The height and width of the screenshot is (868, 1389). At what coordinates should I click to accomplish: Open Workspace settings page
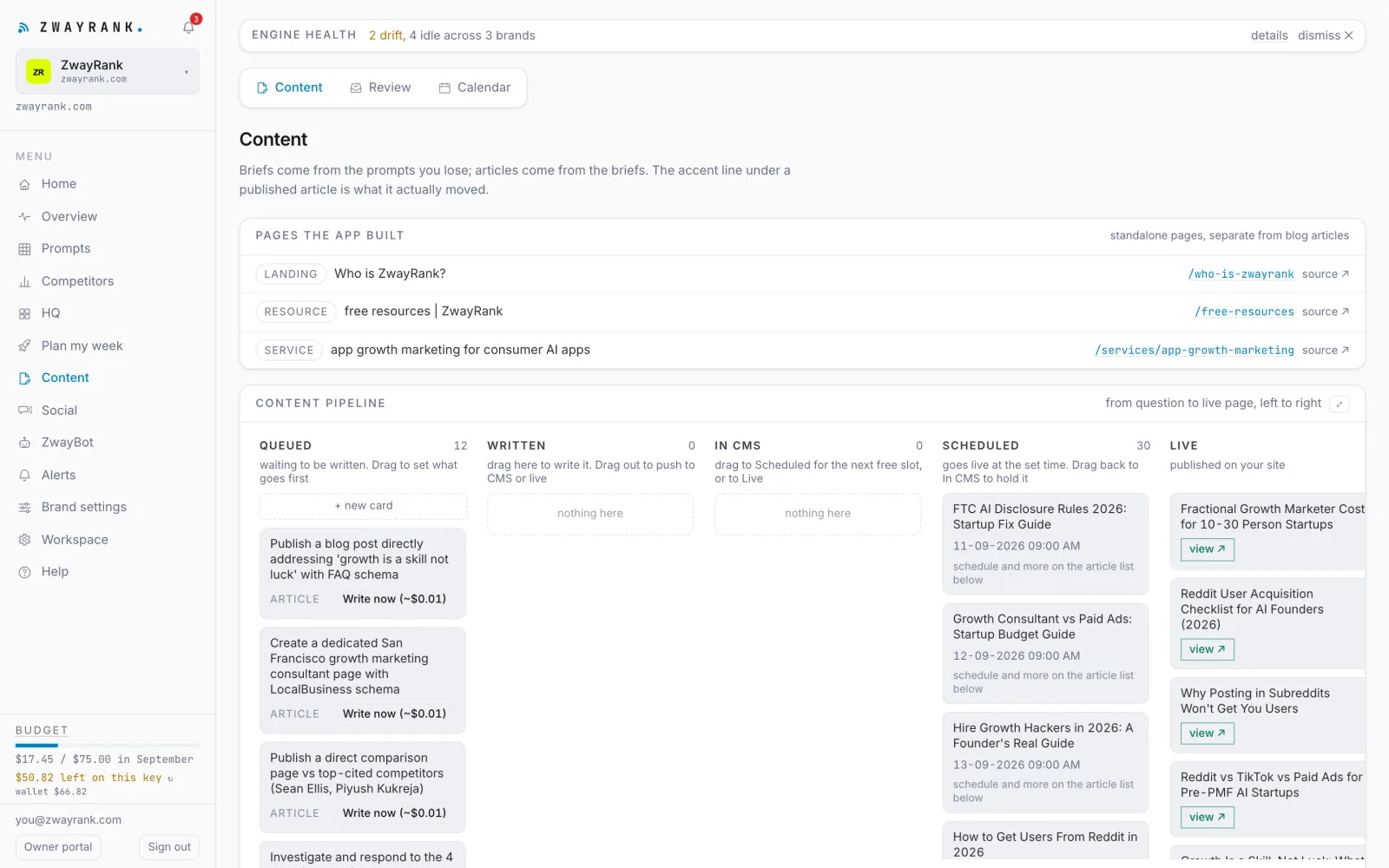(x=75, y=540)
